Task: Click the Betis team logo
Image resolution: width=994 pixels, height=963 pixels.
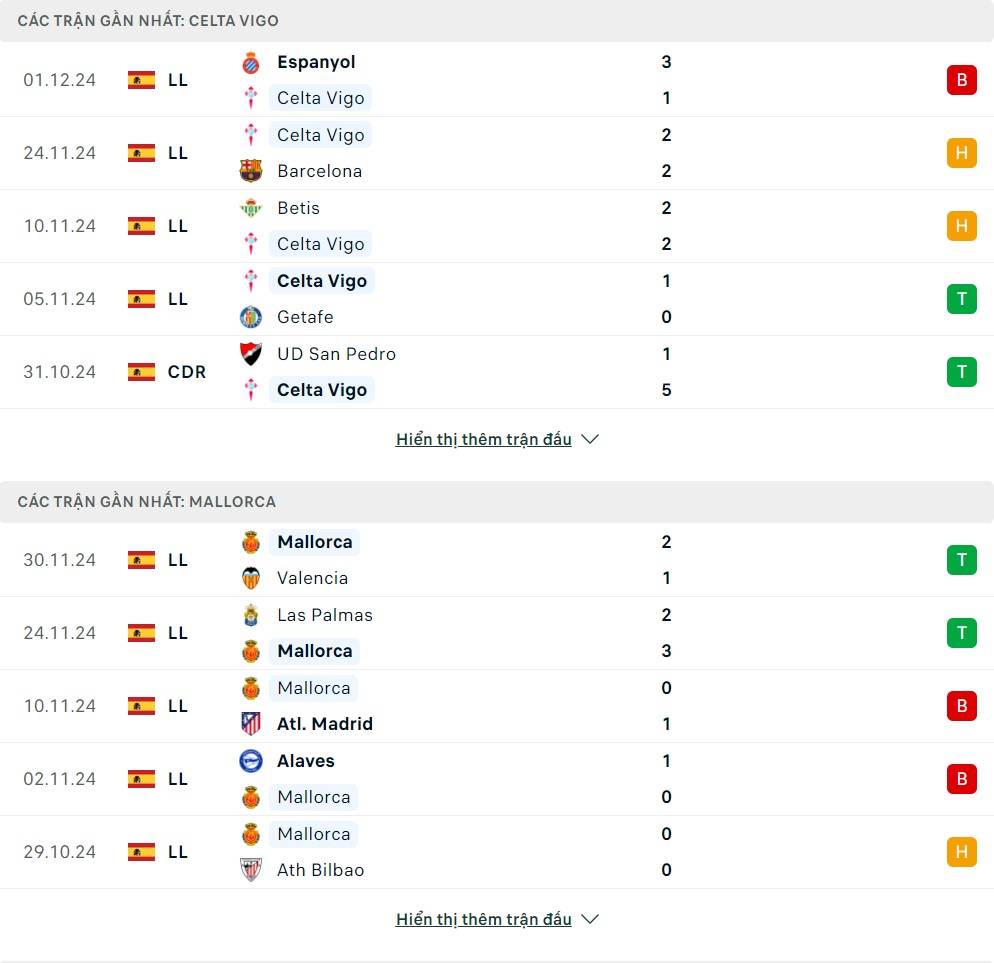Action: [251, 208]
